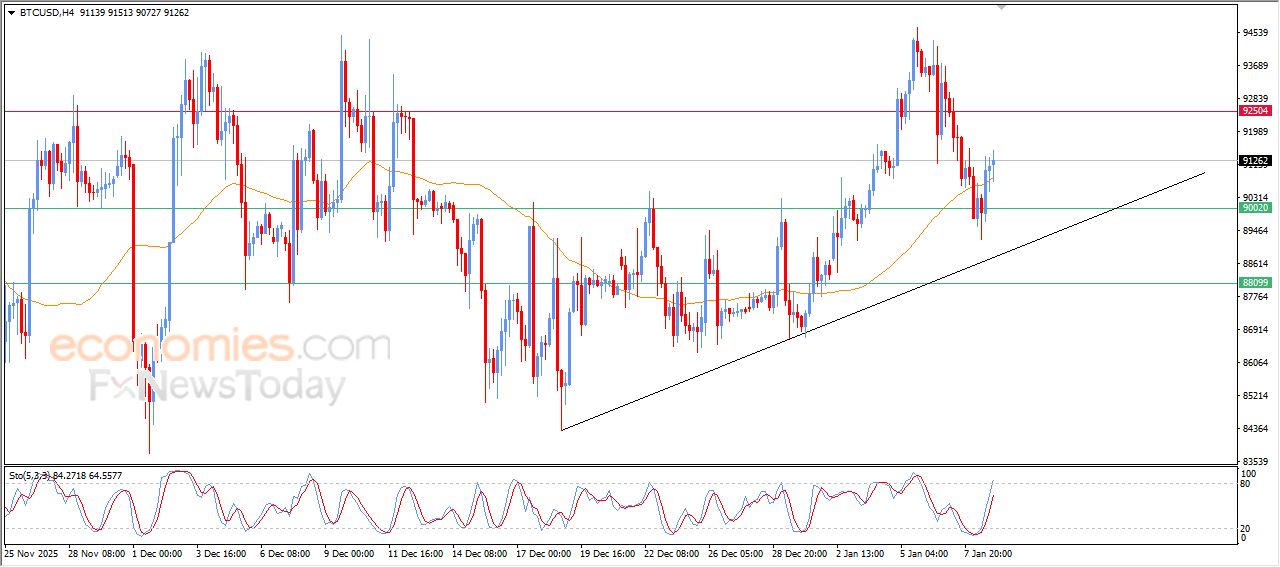This screenshot has height=567, width=1280.
Task: Click the 20 level on stochastic scale
Action: 1245,528
